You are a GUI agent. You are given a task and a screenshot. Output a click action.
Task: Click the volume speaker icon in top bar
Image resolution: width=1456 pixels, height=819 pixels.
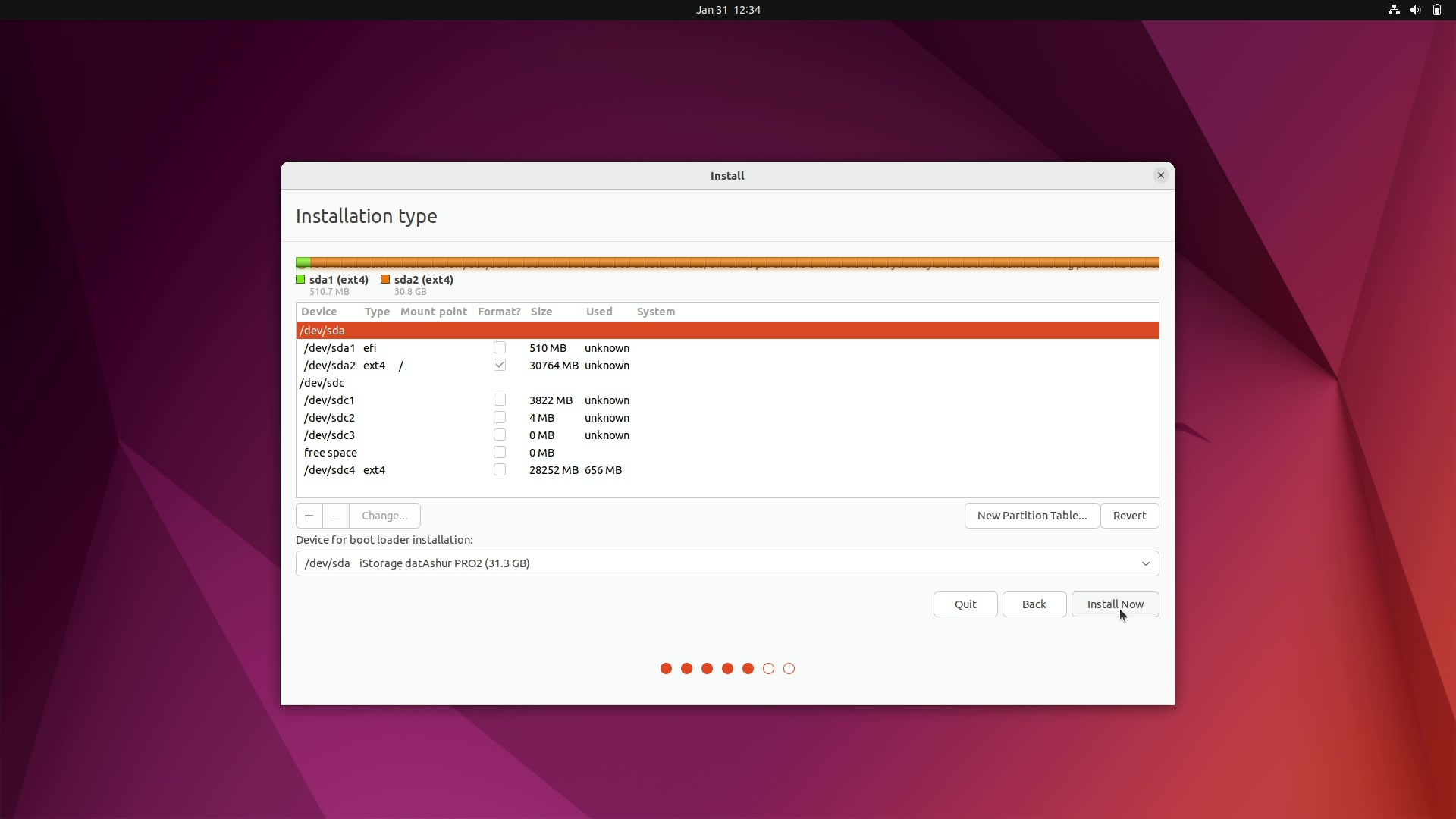[1415, 10]
